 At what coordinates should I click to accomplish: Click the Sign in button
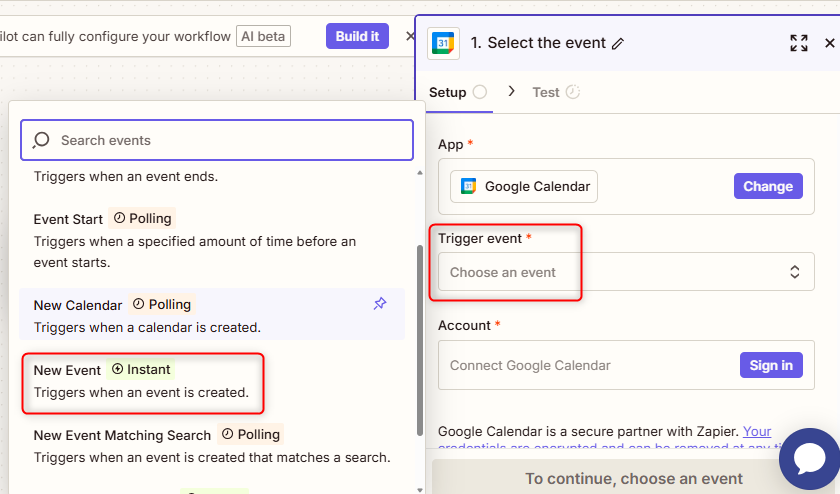[x=771, y=365]
